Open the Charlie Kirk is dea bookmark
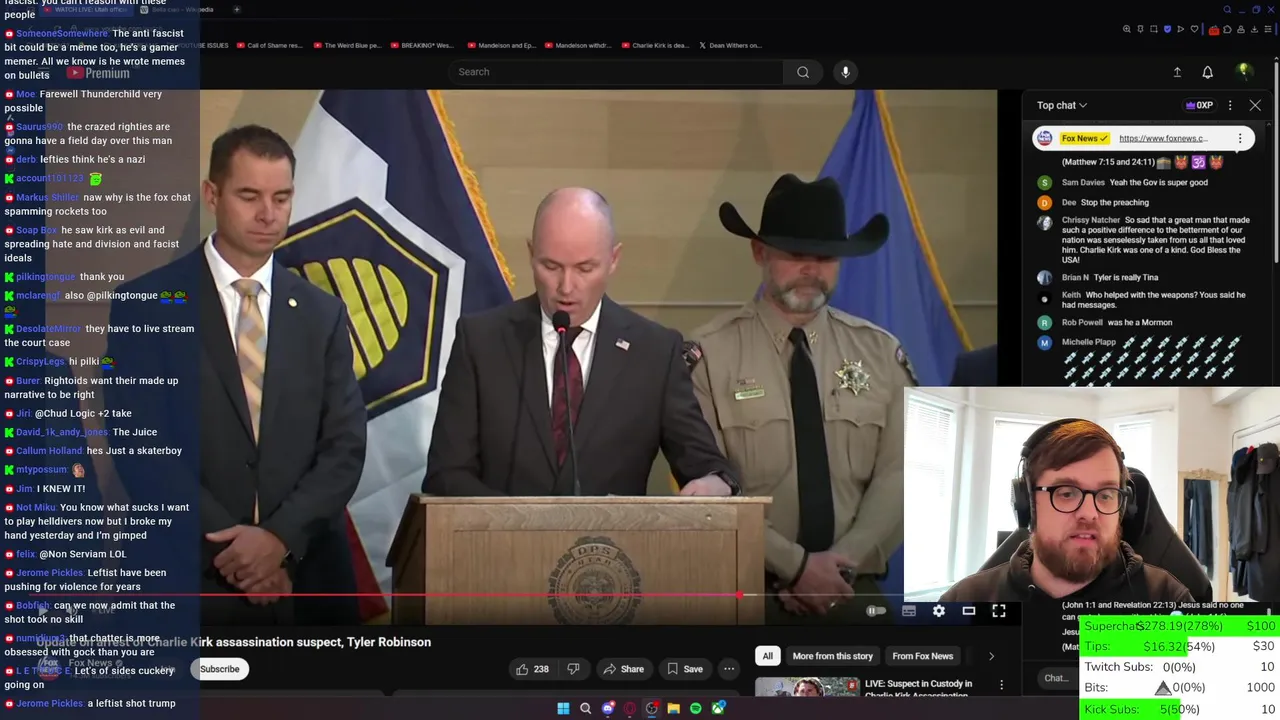This screenshot has height=720, width=1280. pos(656,45)
